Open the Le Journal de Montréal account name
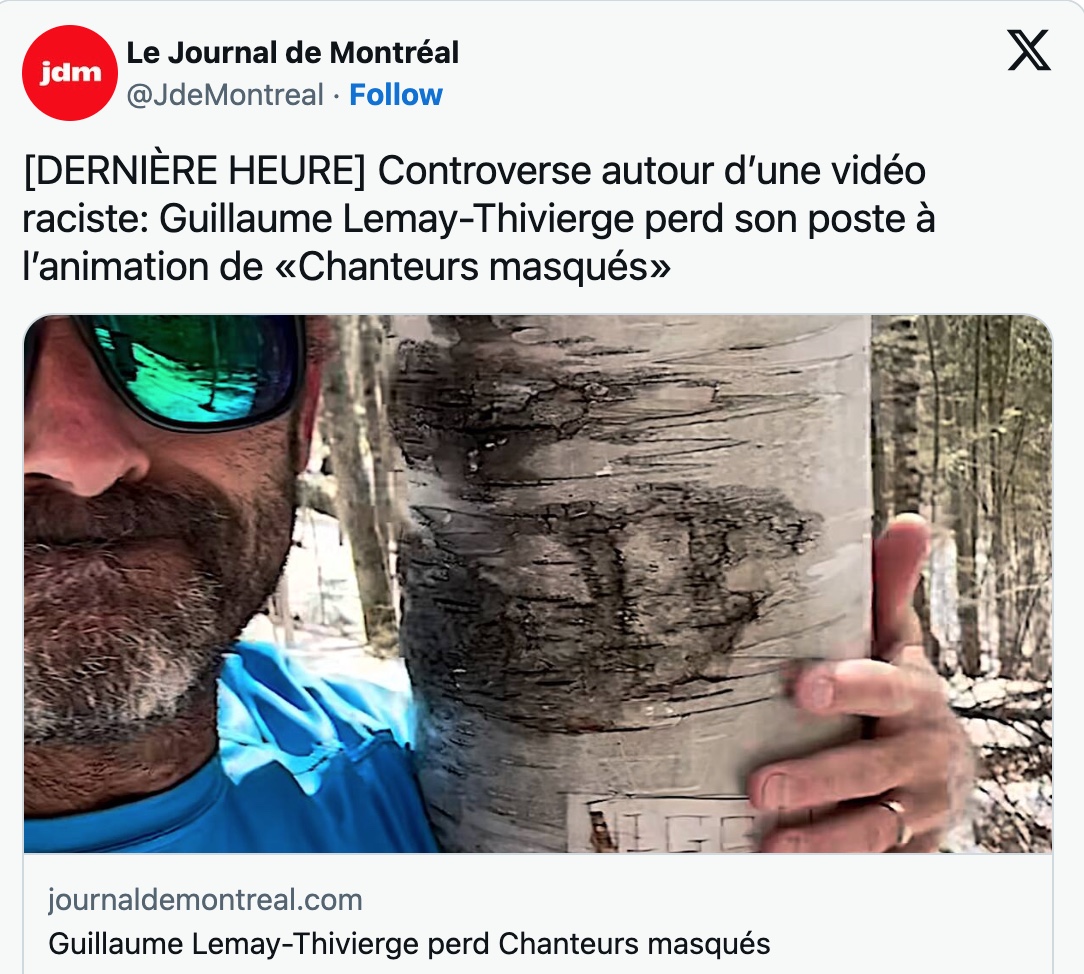This screenshot has height=974, width=1084. (x=292, y=53)
